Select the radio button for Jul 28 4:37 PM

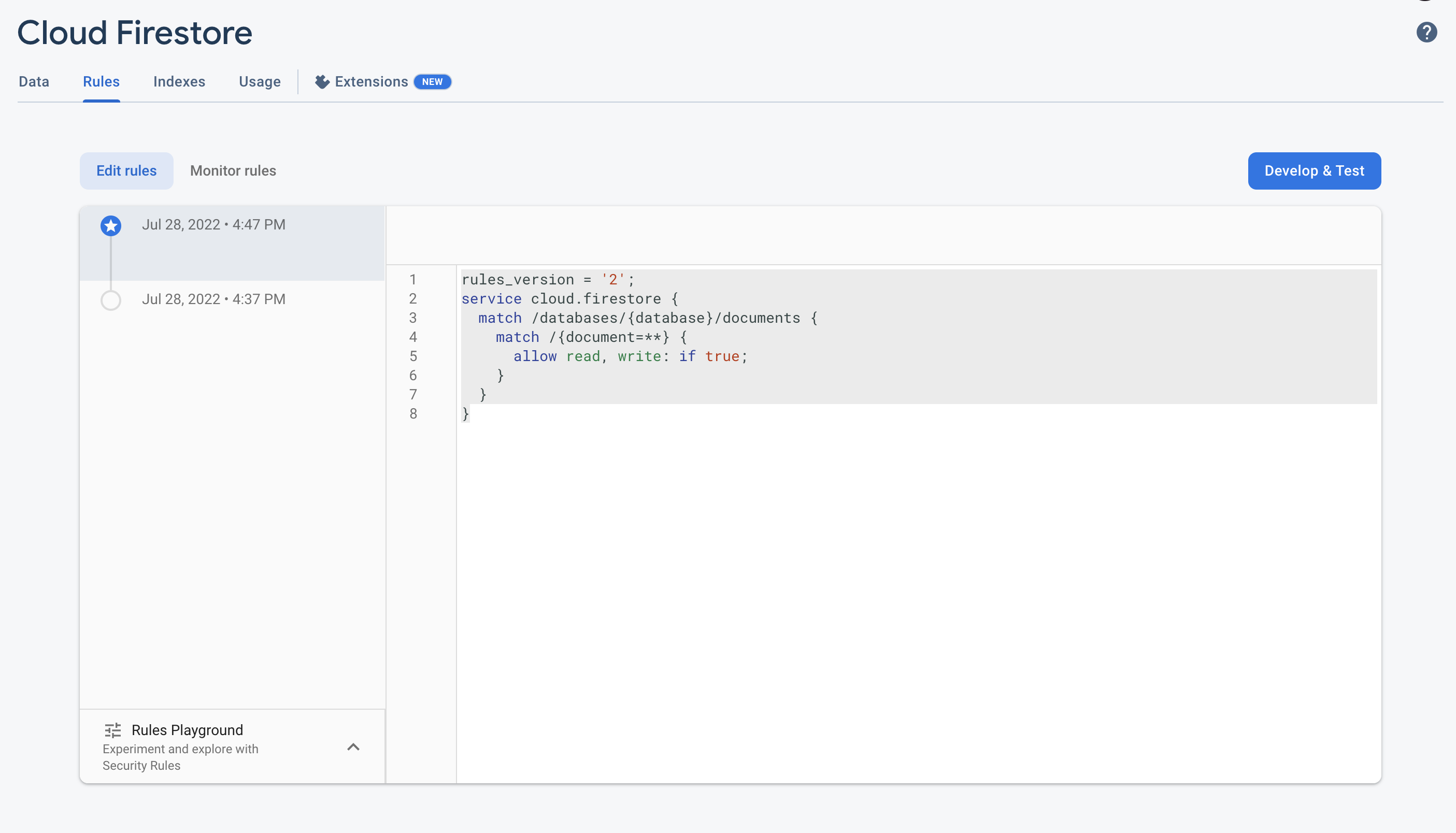(x=111, y=300)
